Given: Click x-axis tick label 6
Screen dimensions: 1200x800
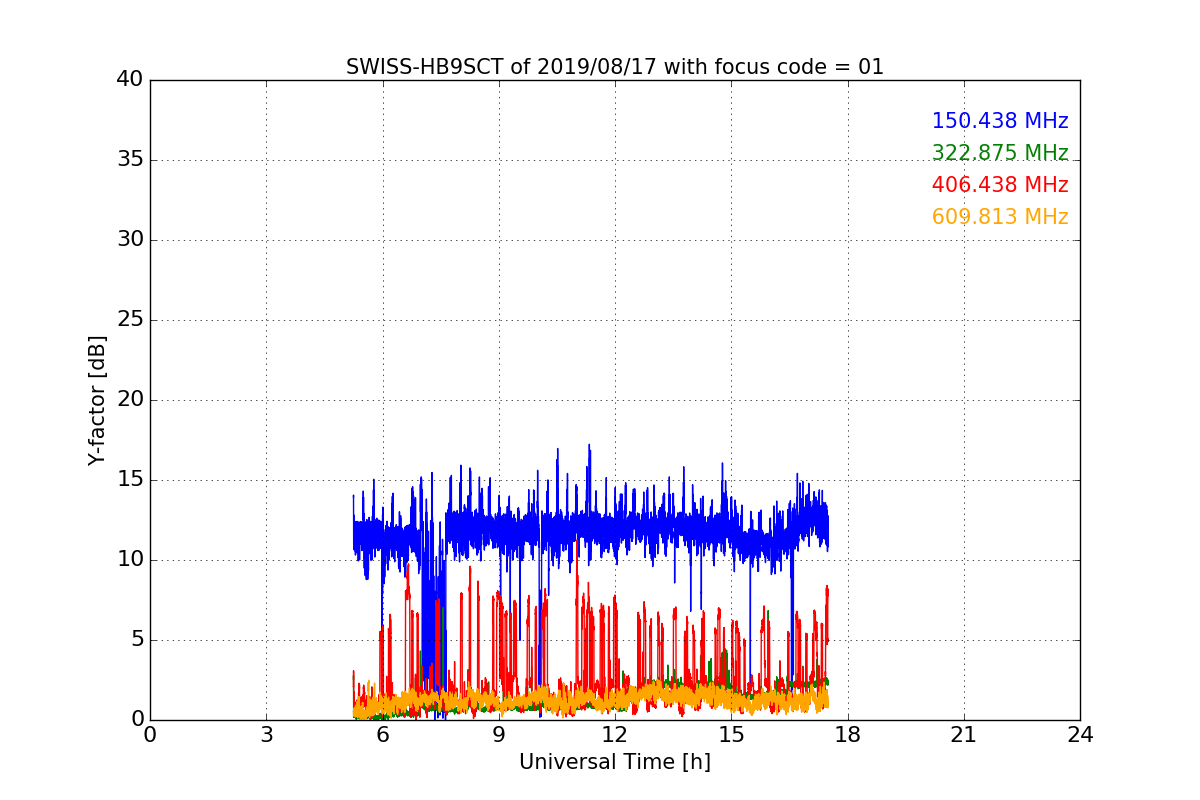Looking at the screenshot, I should click(383, 735).
